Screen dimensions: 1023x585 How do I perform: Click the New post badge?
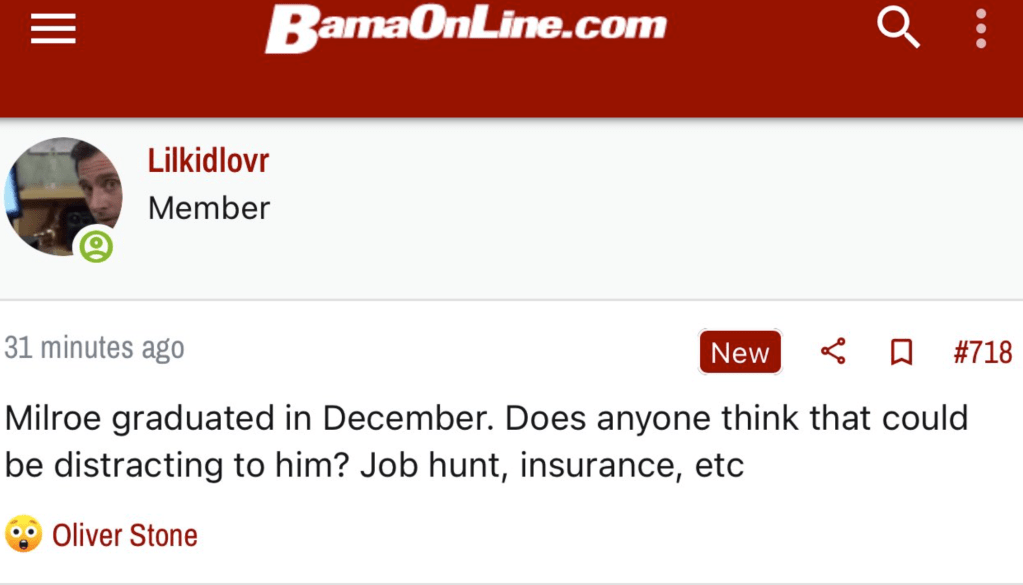[x=740, y=353]
